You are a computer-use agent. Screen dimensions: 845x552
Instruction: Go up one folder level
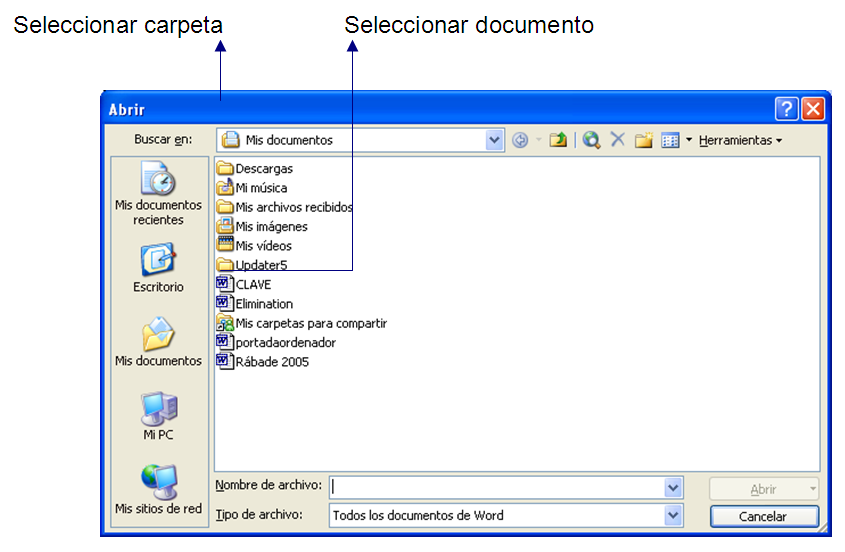(558, 141)
